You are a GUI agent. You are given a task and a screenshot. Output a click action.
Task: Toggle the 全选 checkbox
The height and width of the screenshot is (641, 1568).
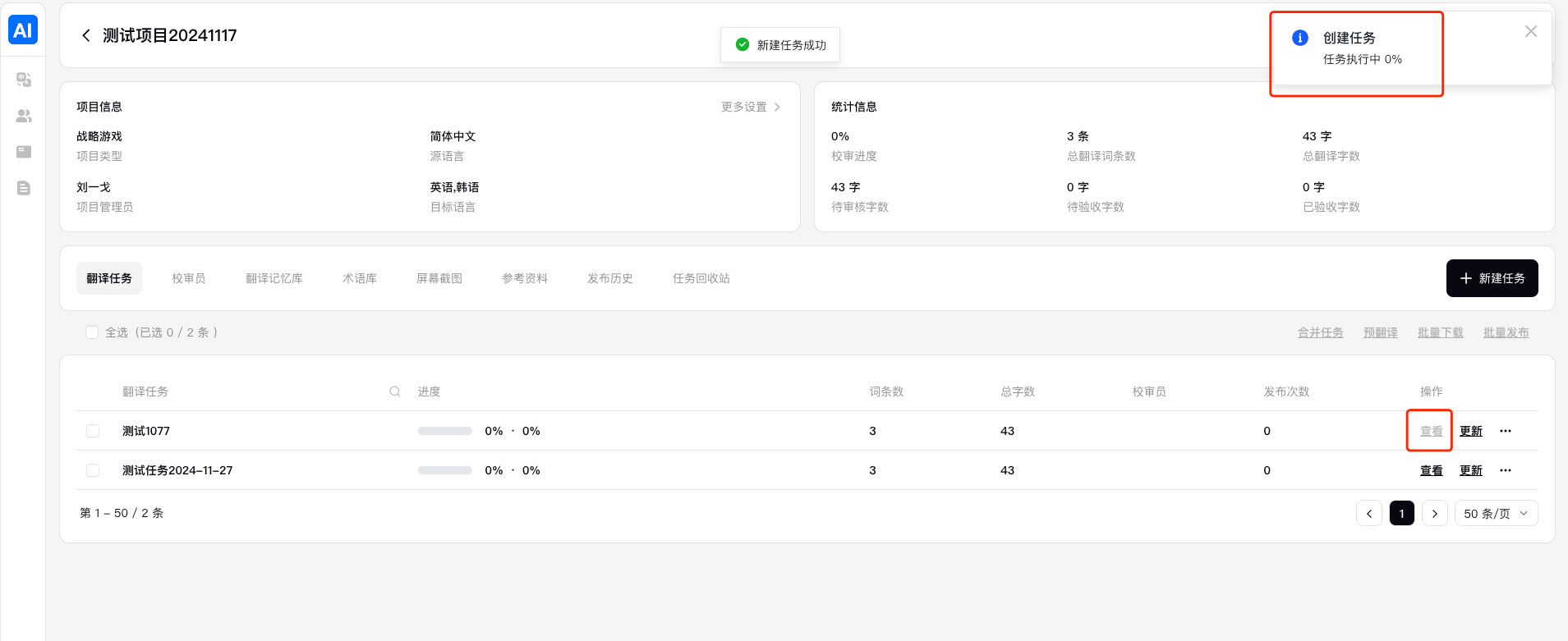pos(92,332)
